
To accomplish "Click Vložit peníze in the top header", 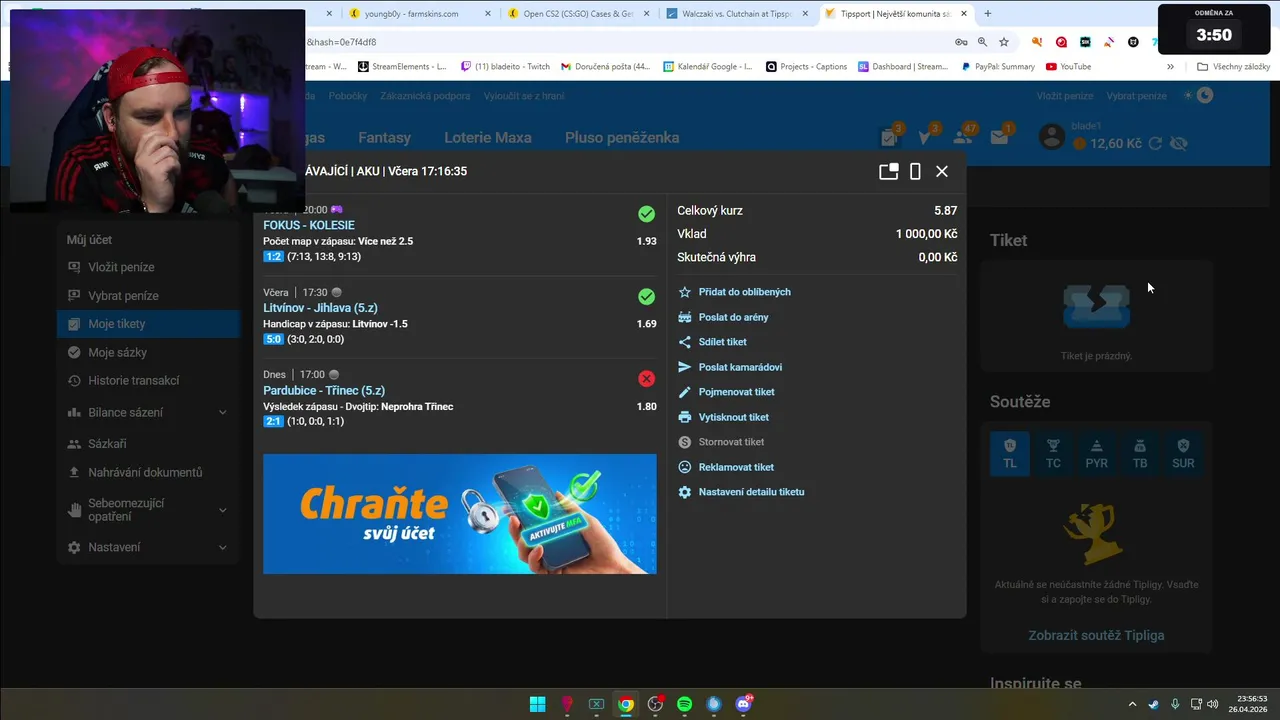I will [1065, 96].
